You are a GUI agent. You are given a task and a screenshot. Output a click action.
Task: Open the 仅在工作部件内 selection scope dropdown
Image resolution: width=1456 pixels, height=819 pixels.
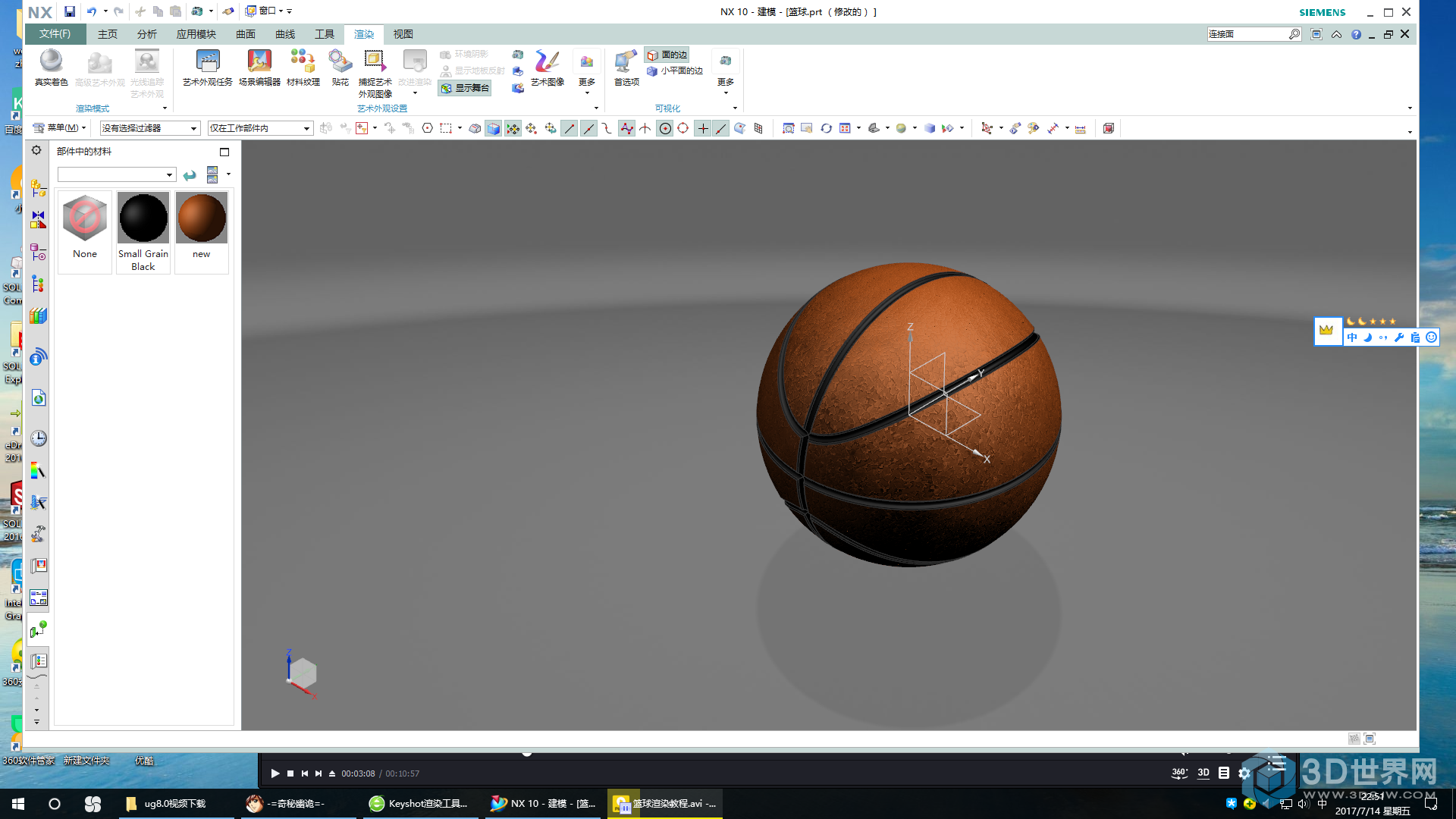260,128
